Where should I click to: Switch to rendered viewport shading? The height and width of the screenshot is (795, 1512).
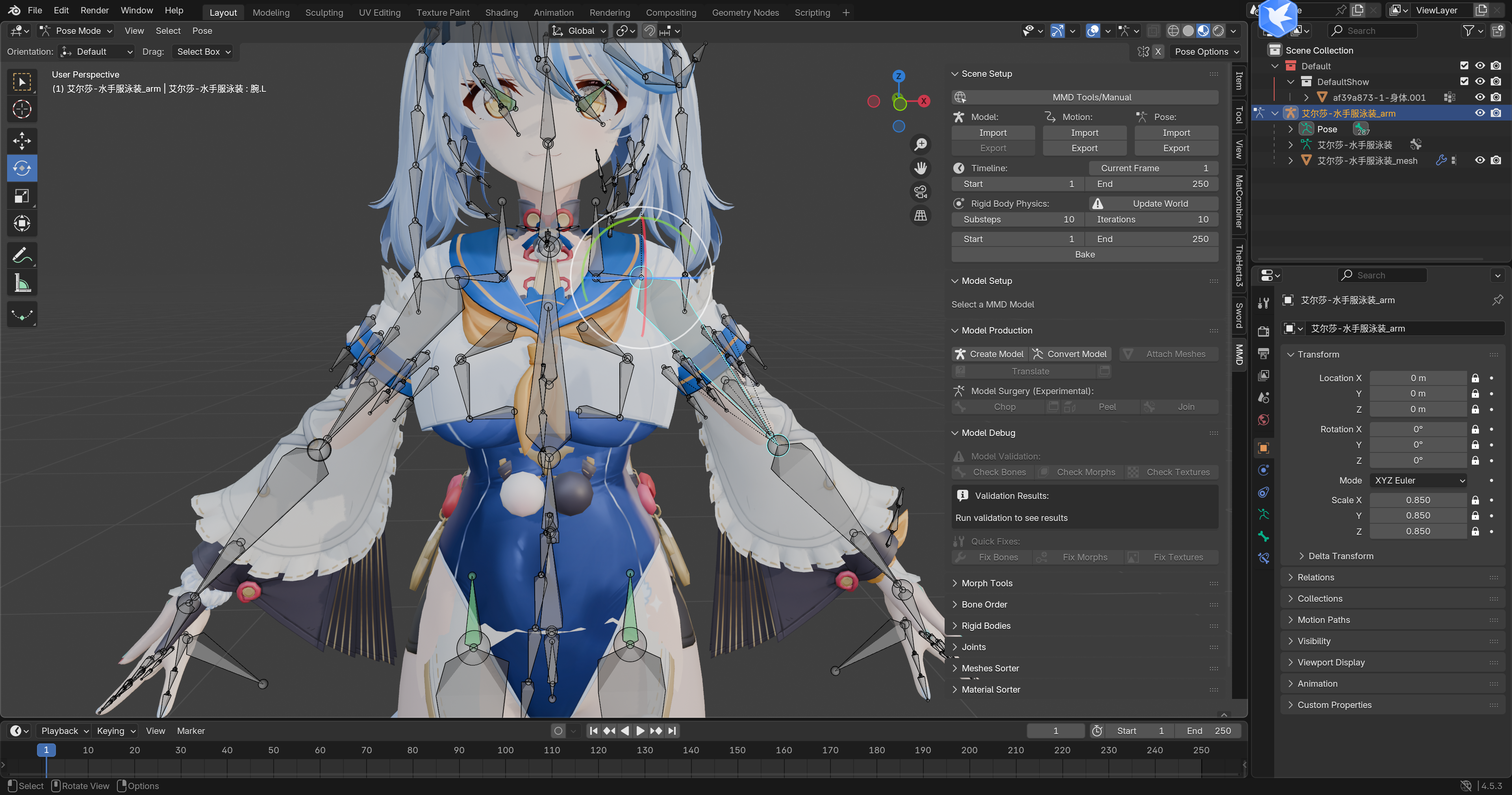pyautogui.click(x=1219, y=31)
